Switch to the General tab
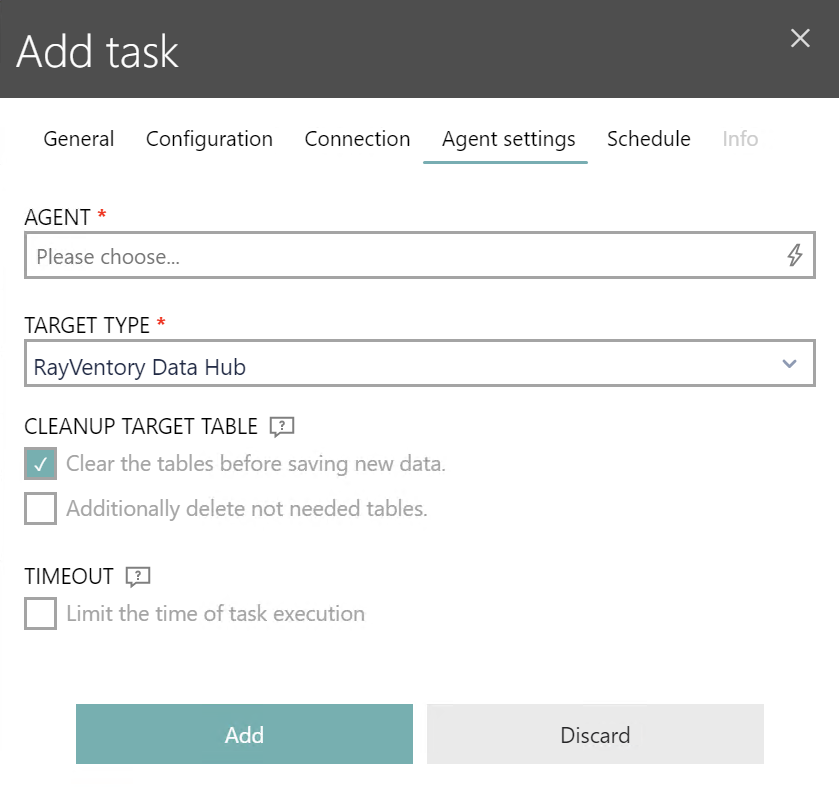This screenshot has height=787, width=839. click(x=79, y=139)
